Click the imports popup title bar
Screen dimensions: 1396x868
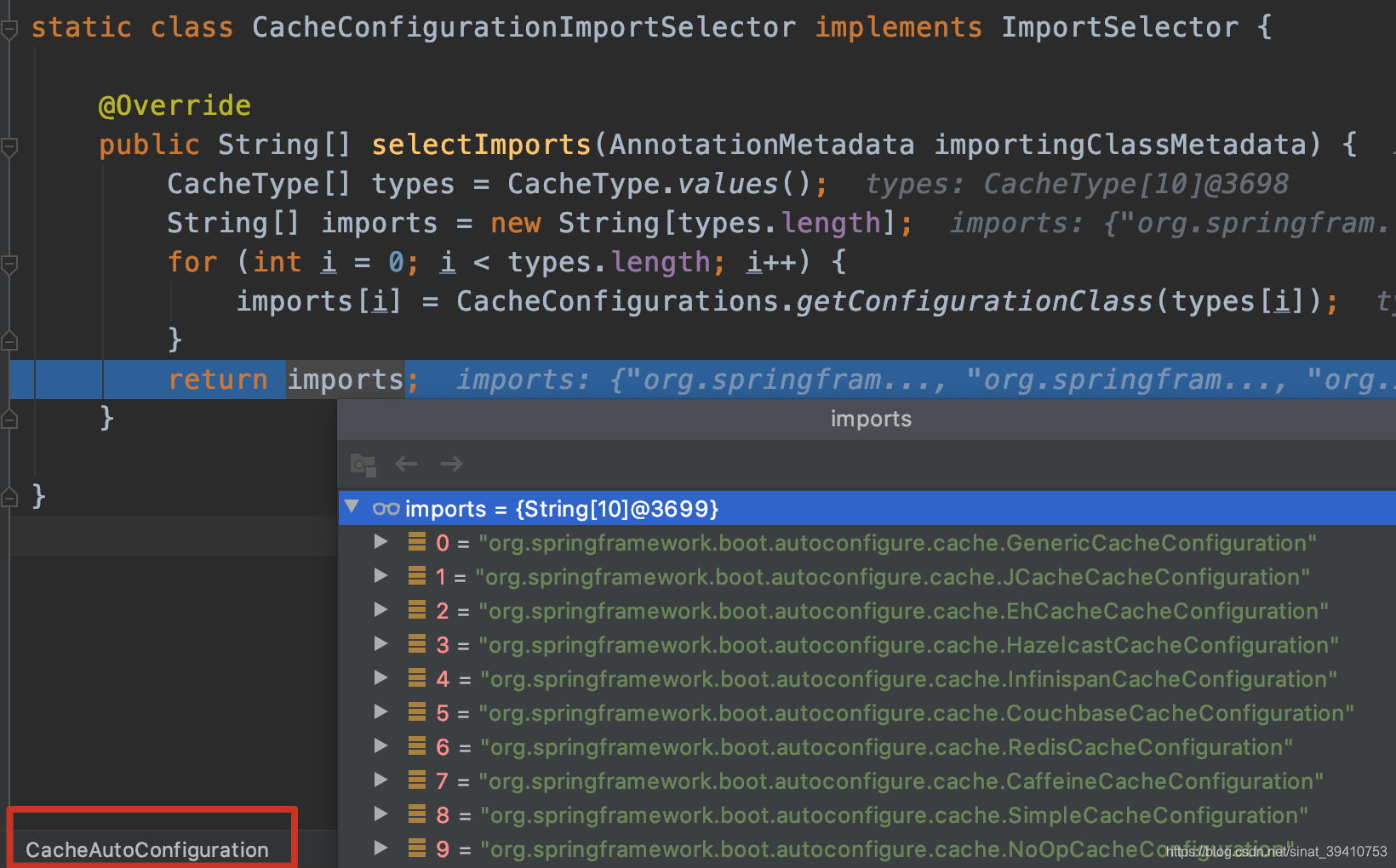click(x=867, y=419)
